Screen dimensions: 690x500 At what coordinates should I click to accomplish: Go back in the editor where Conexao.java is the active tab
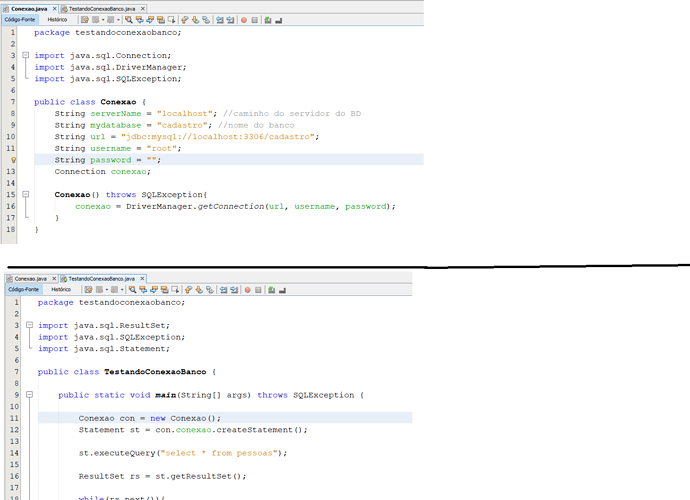pos(95,20)
